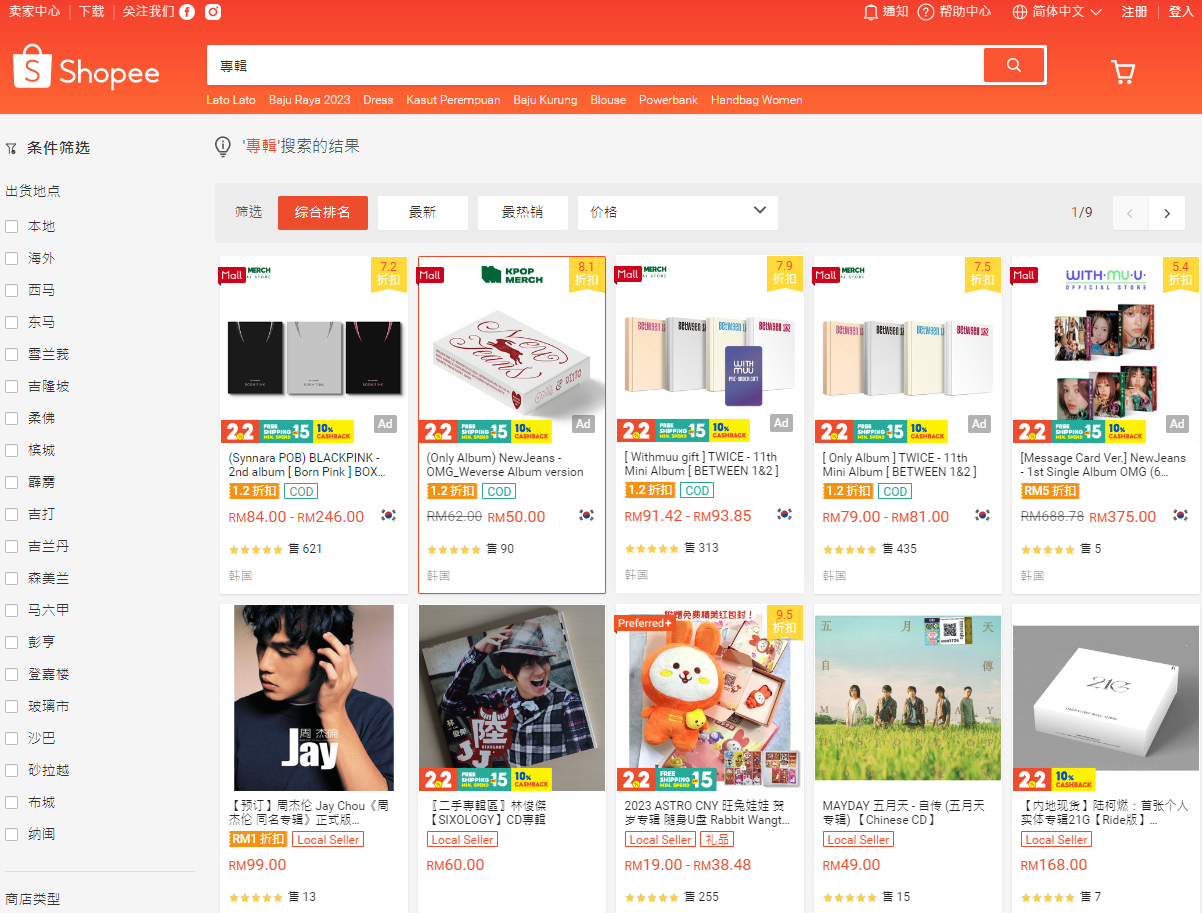
Task: Go to previous results page arrow
Action: 1130,213
